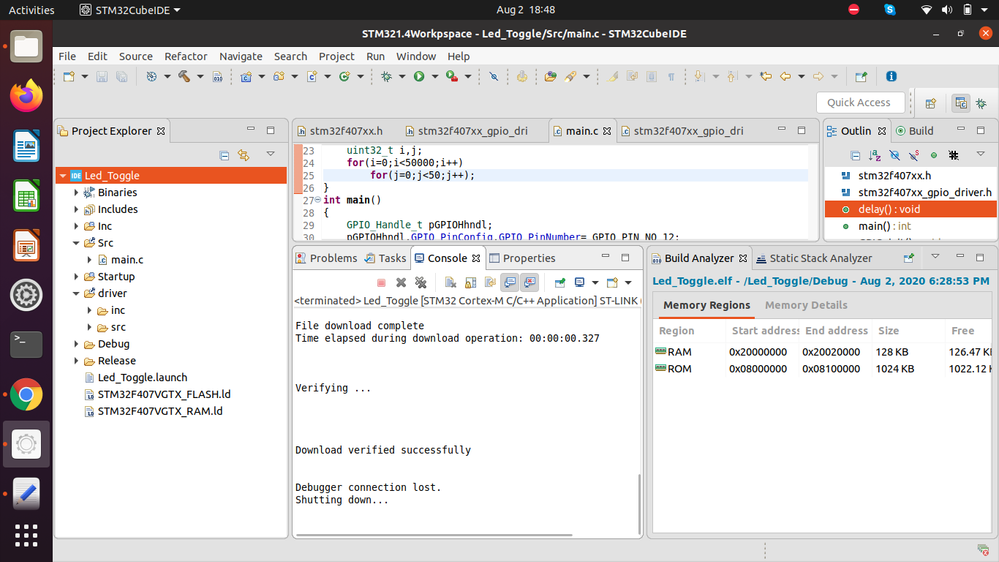This screenshot has height=562, width=999.
Task: Toggle Hide Fields in Outline toolbar
Action: 895,155
